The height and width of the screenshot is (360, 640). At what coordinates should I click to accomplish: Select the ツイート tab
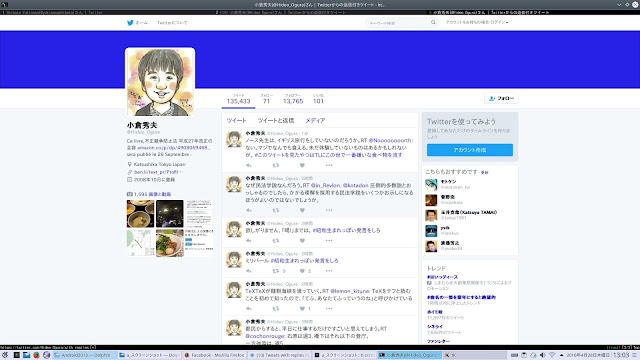(236, 120)
